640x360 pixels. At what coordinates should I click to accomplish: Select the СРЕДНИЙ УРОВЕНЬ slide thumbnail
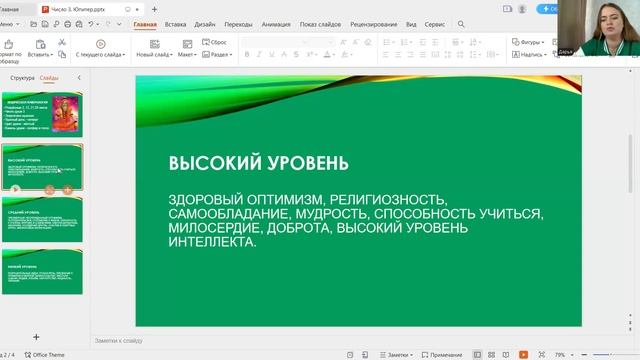tap(42, 220)
